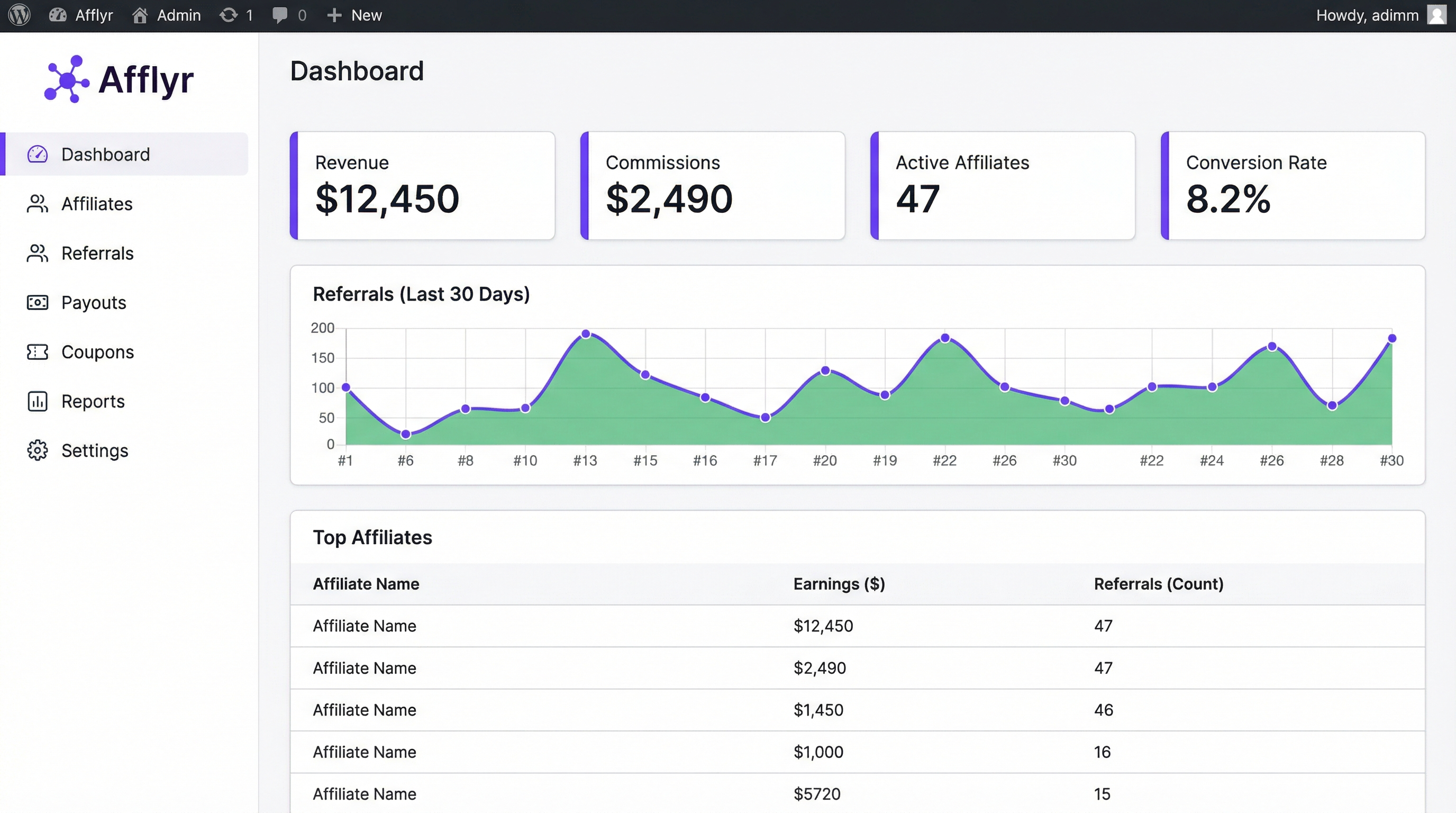Viewport: 1456px width, 813px height.
Task: Click the Afflyr dashboard gauge icon in admin bar
Action: pyautogui.click(x=58, y=15)
